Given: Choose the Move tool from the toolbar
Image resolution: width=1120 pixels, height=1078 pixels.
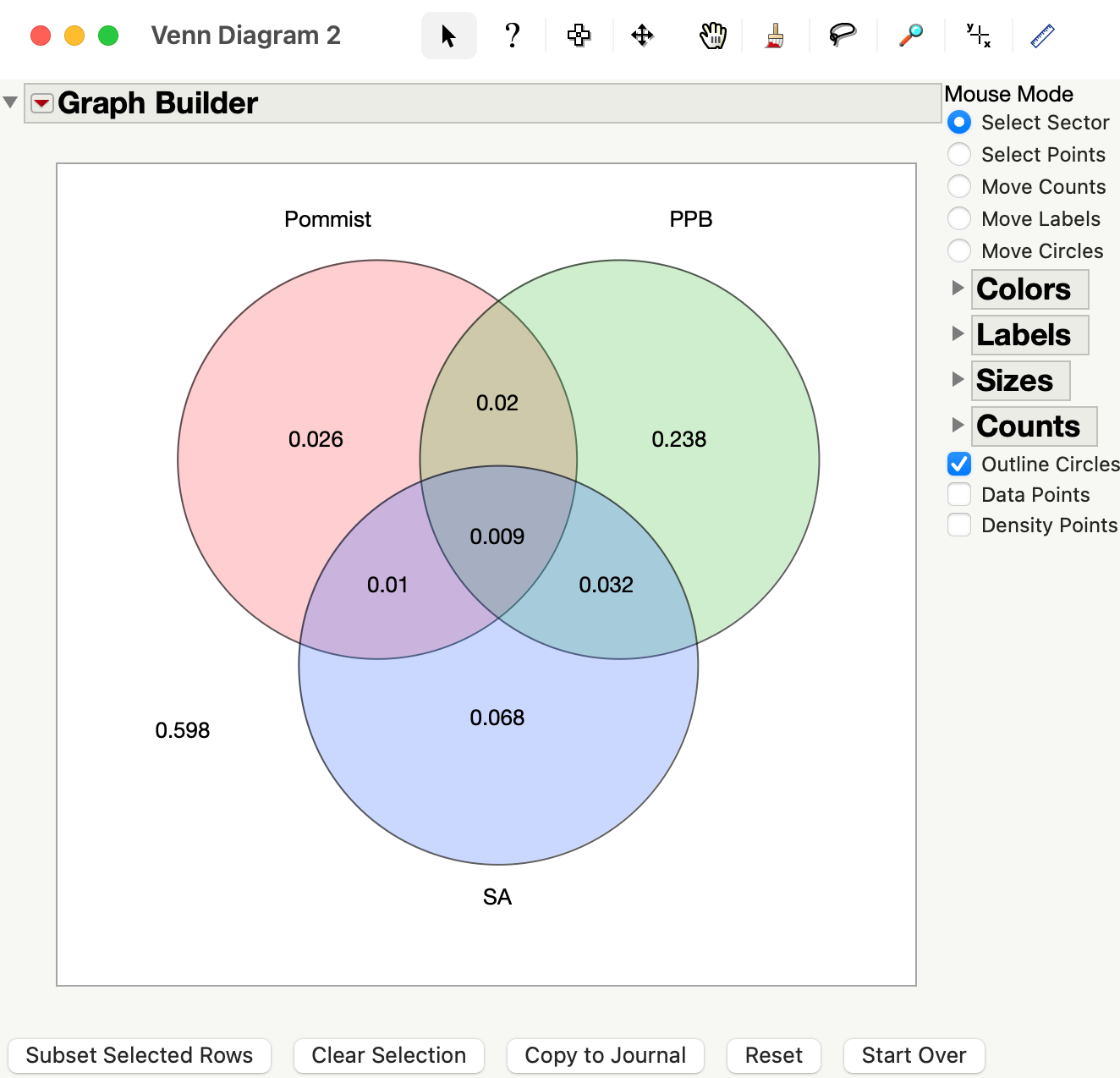Looking at the screenshot, I should tap(643, 36).
